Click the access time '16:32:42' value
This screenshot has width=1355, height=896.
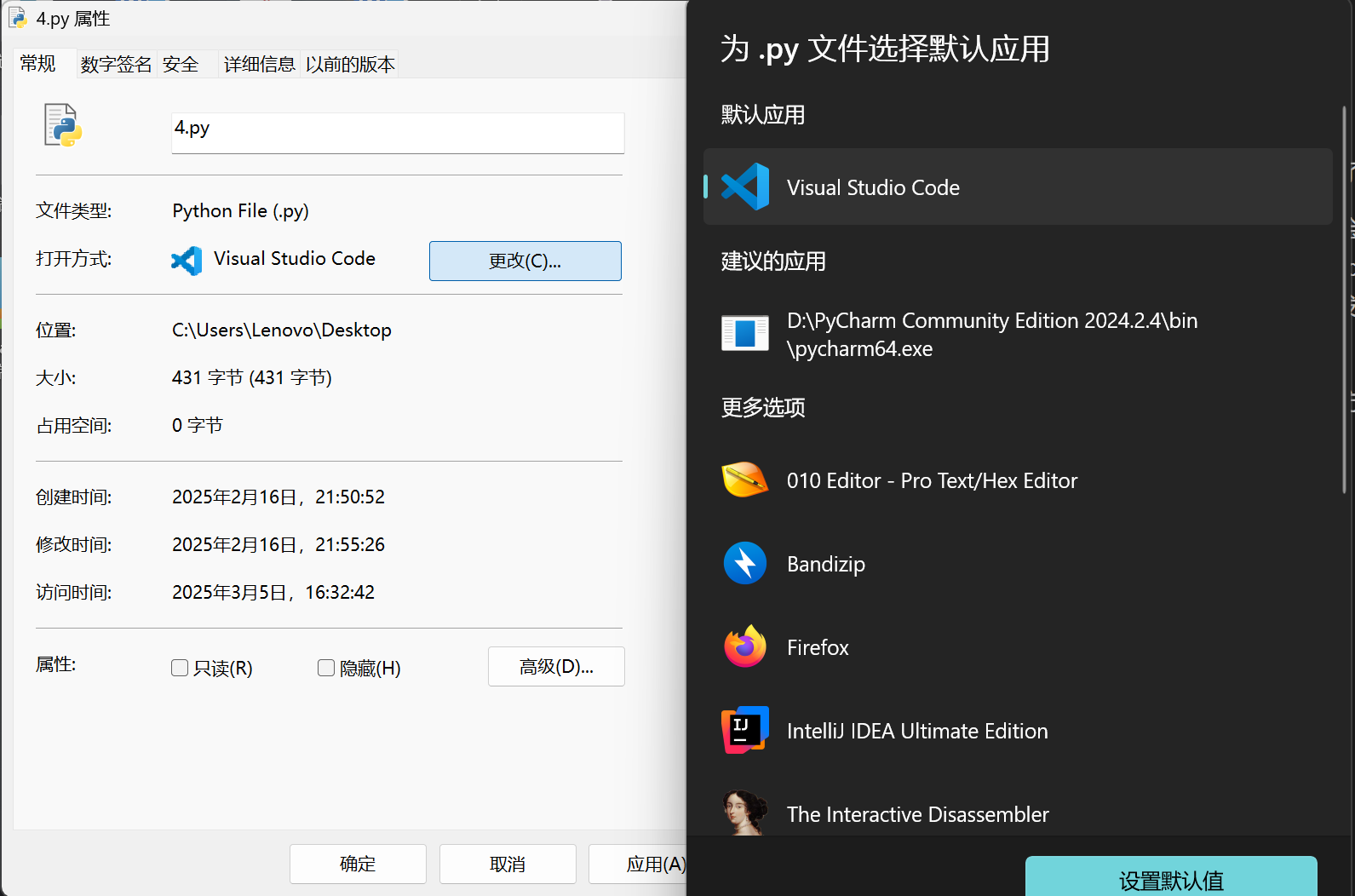340,592
